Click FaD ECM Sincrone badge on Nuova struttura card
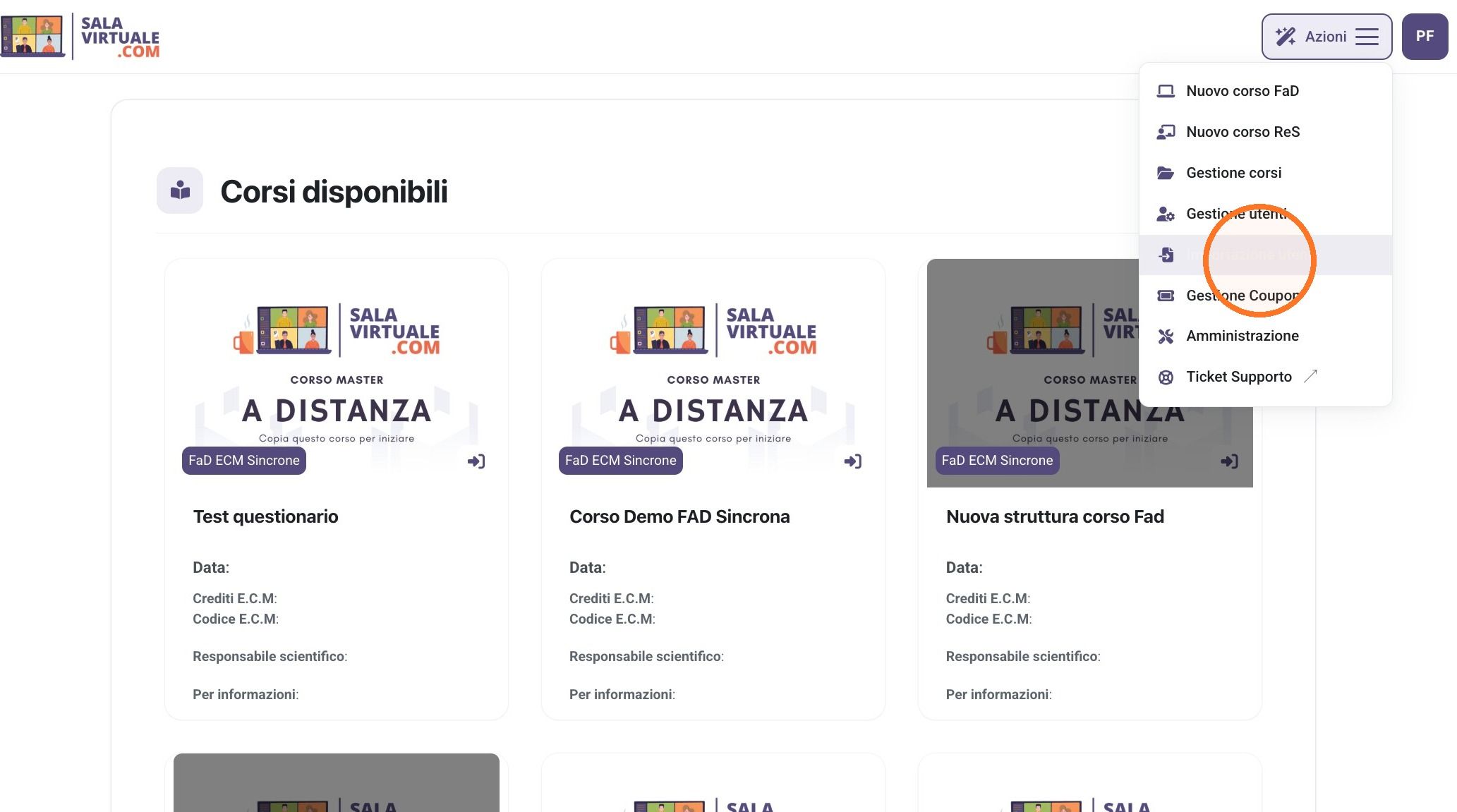 pos(997,461)
